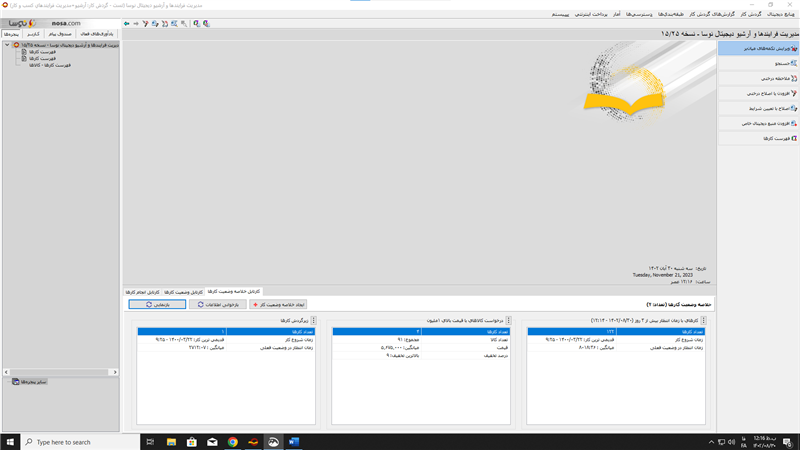Image resolution: width=800 pixels, height=450 pixels.
Task: Open Microsoft Word from the taskbar
Action: (294, 442)
